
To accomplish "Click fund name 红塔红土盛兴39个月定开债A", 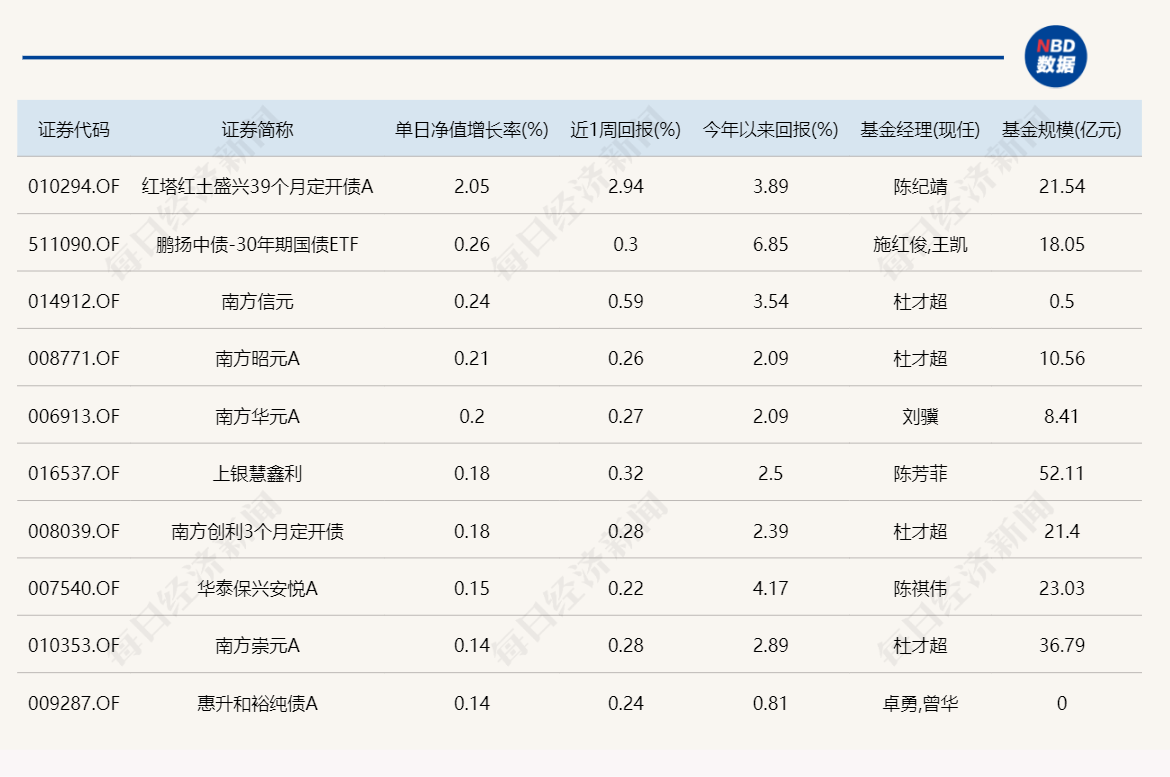I will [257, 187].
